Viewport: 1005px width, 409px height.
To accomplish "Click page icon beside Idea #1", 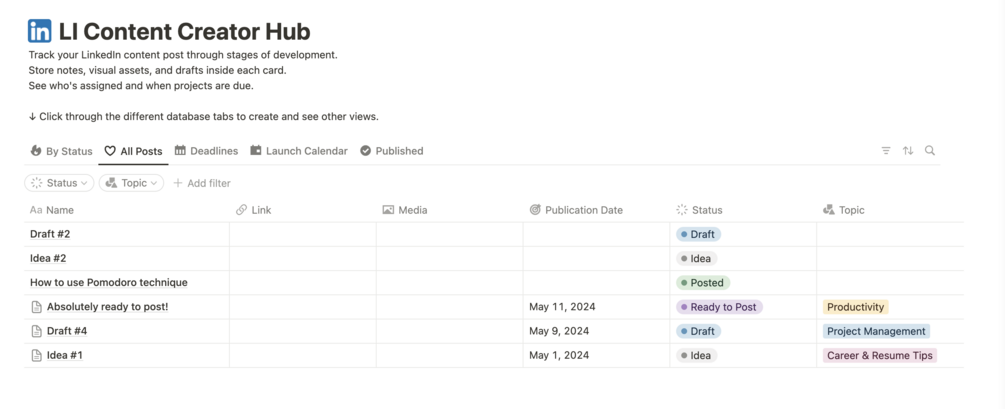I will [x=37, y=355].
